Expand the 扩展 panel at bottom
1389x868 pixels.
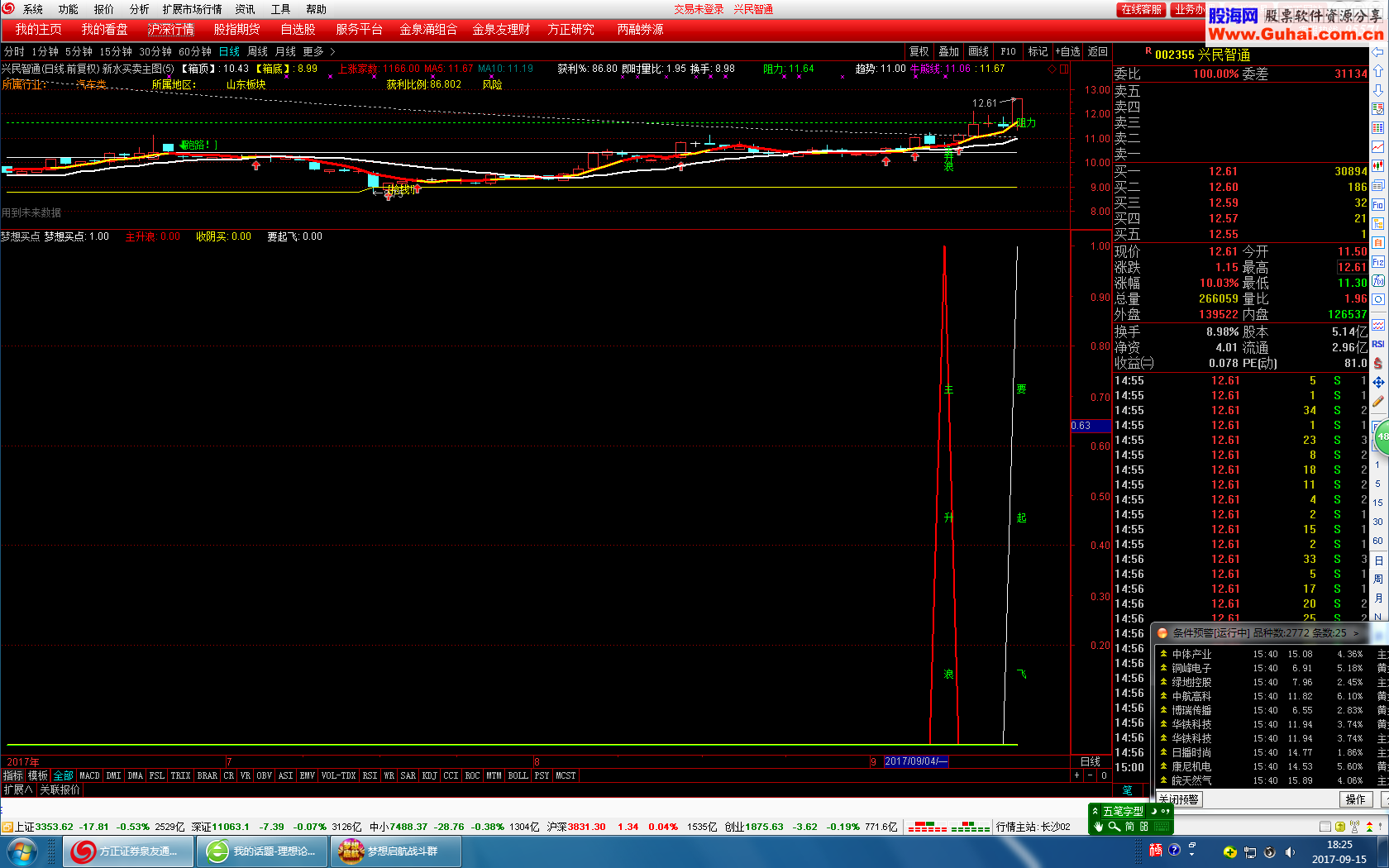tap(18, 789)
